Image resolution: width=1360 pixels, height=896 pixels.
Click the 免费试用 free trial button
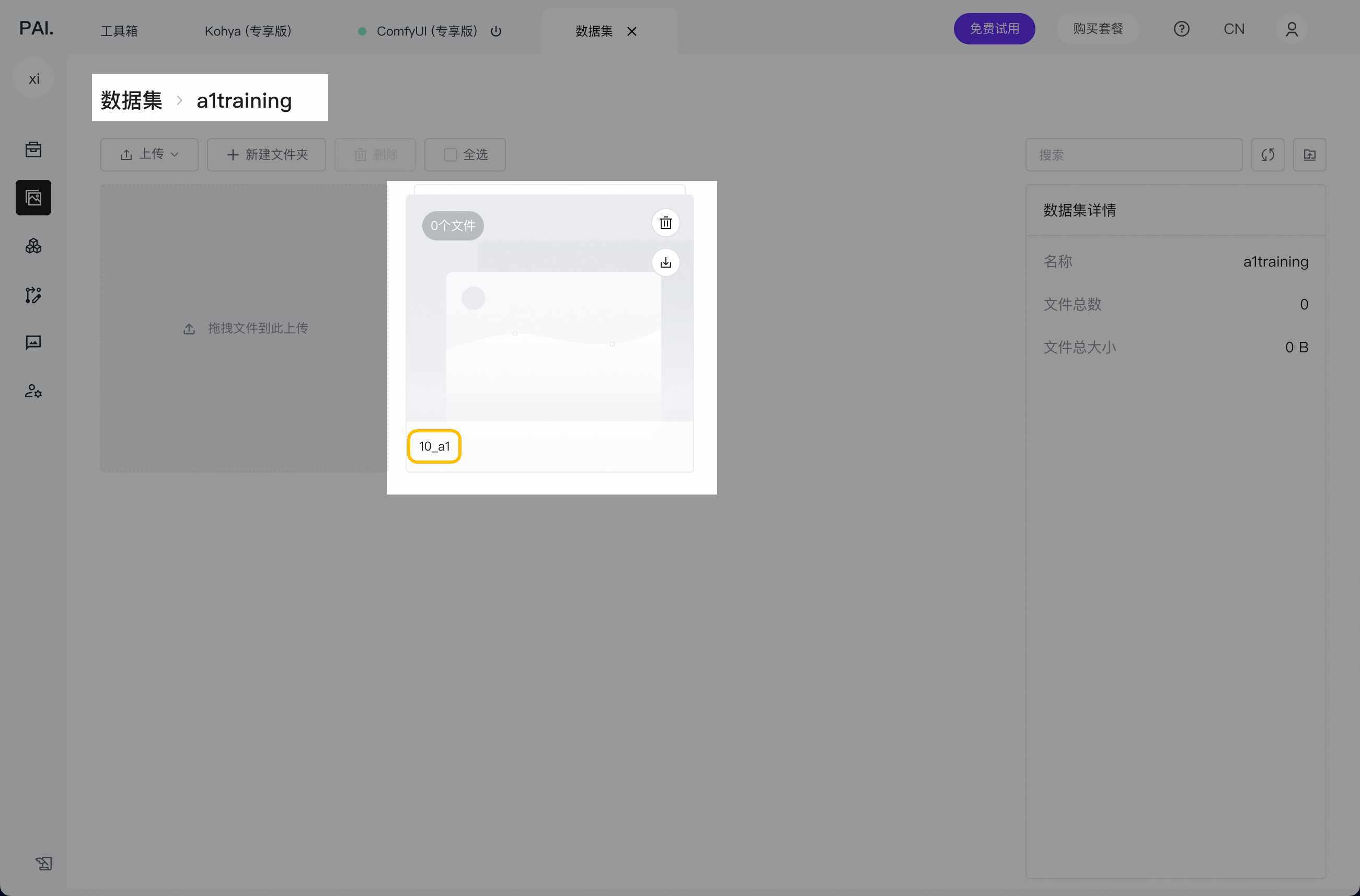(994, 29)
